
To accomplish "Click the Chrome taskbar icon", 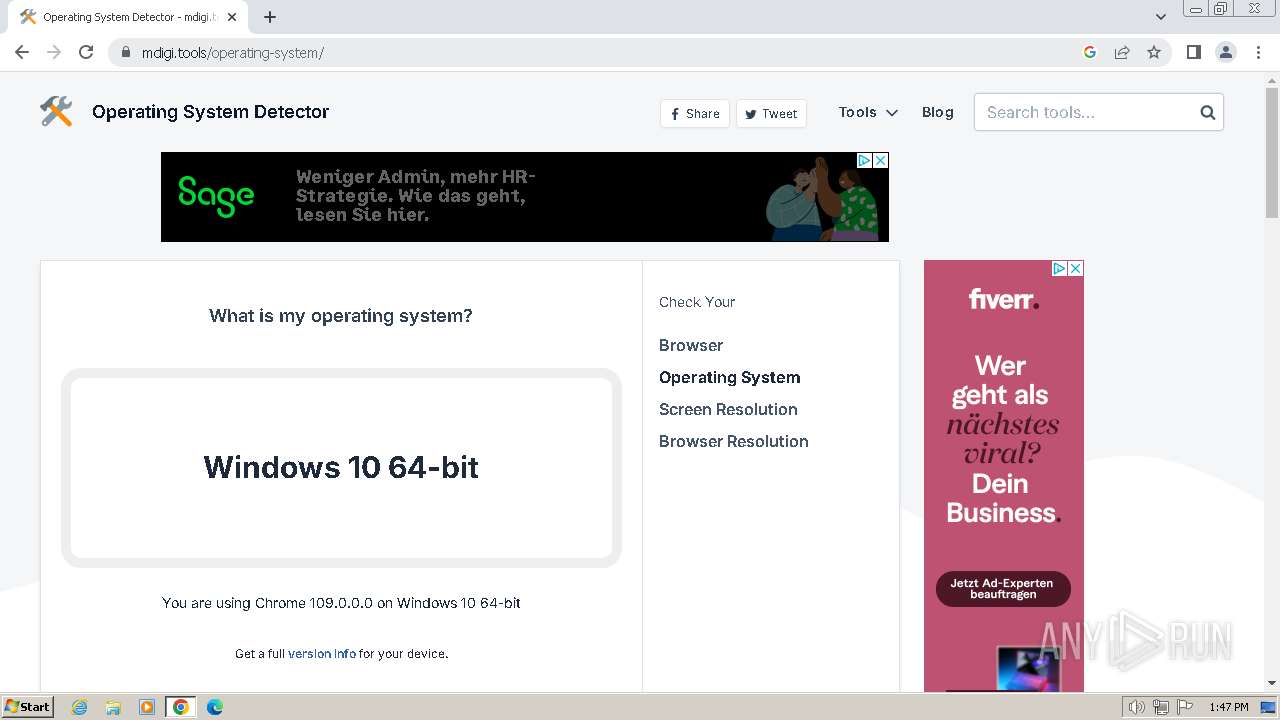I will [181, 707].
